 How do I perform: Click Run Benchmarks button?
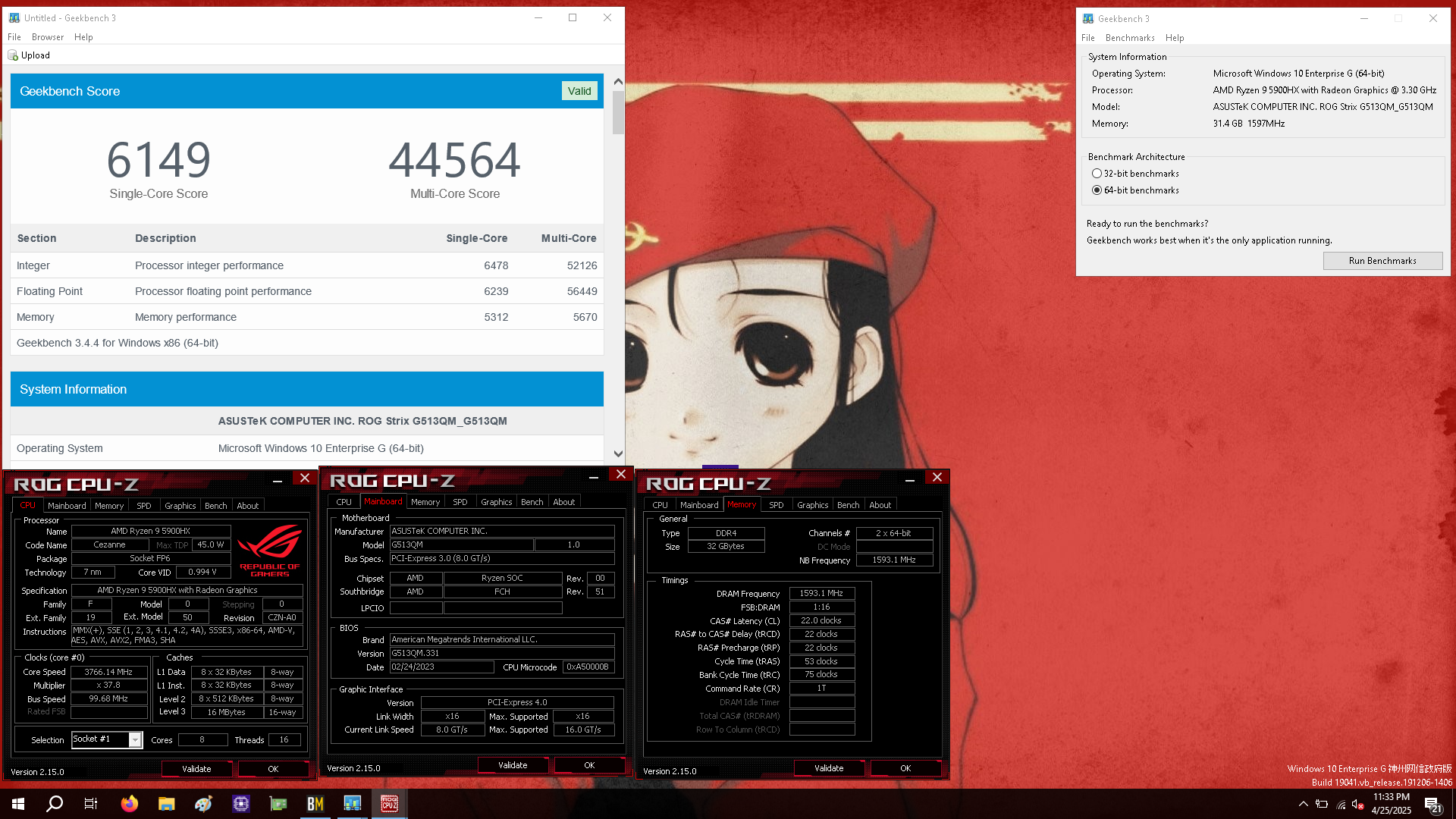coord(1382,261)
